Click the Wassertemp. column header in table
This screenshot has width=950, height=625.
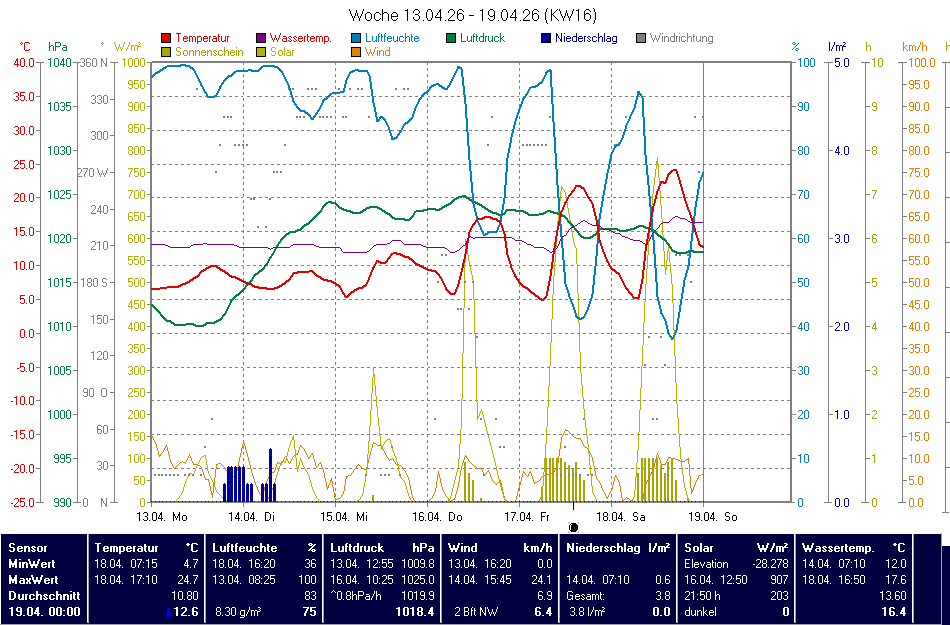(839, 548)
